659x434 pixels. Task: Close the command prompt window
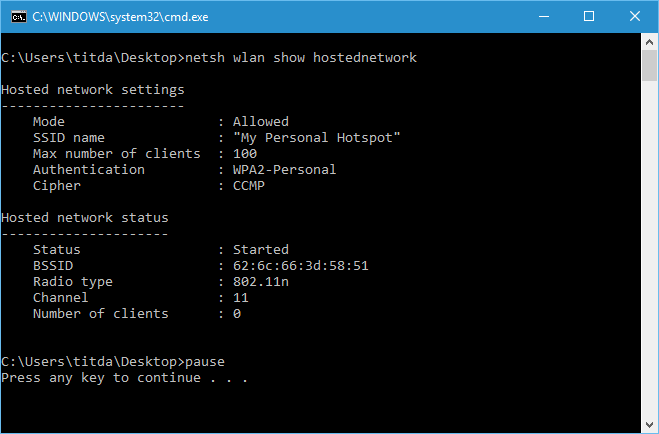[635, 17]
